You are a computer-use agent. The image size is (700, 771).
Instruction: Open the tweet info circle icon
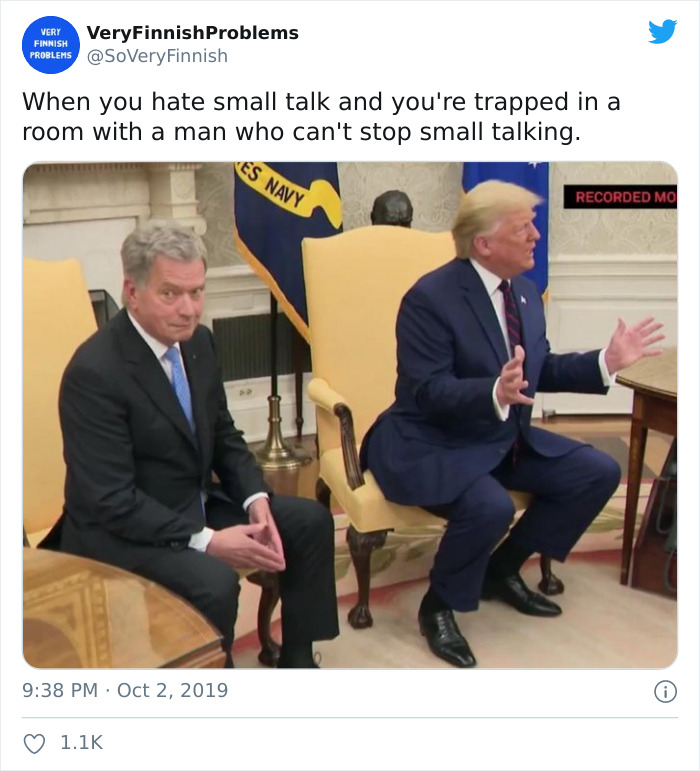(665, 691)
